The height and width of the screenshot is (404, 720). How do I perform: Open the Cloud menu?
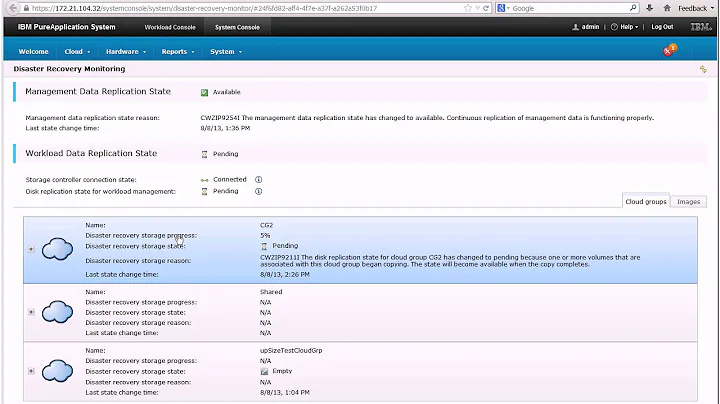[77, 51]
